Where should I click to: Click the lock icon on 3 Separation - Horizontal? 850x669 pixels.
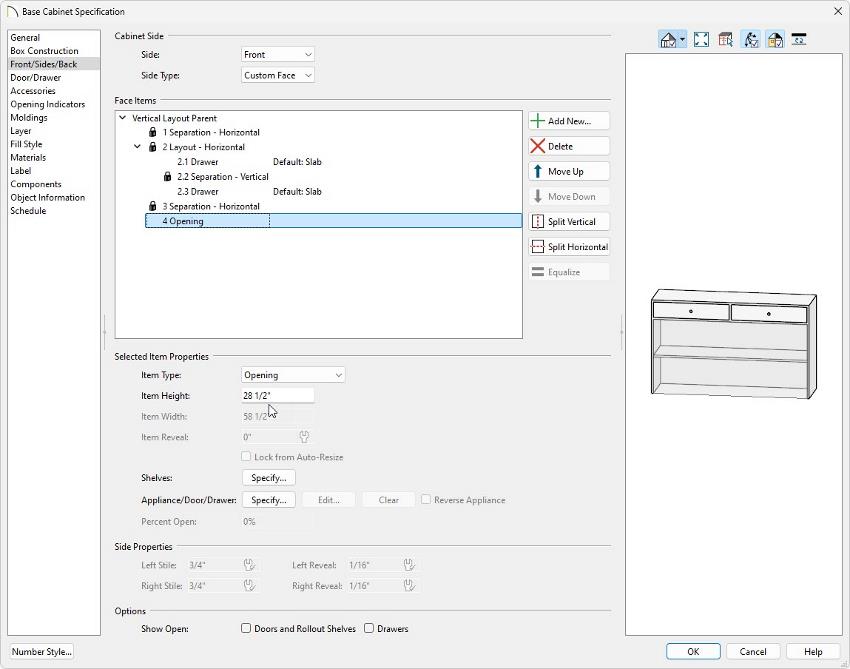(x=152, y=207)
